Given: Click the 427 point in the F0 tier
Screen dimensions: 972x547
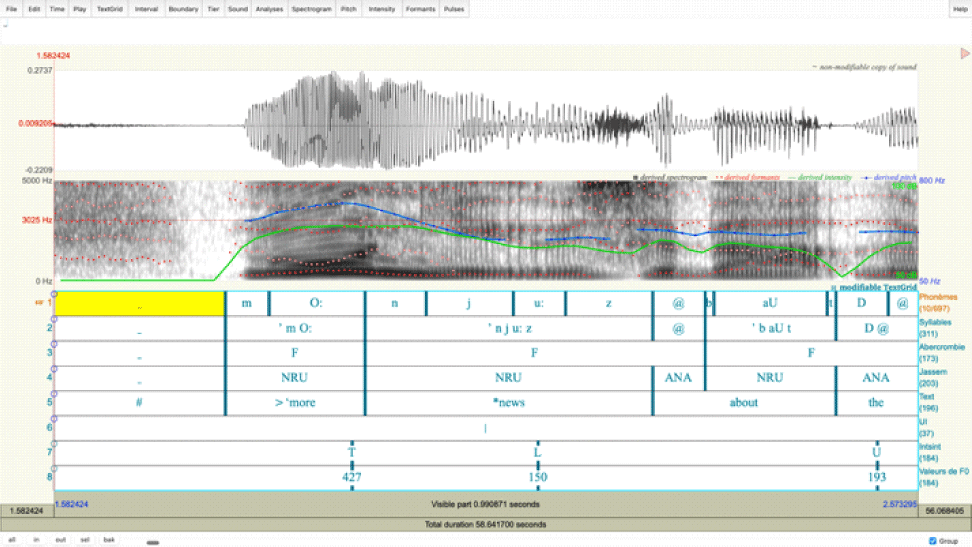Looking at the screenshot, I should click(351, 478).
